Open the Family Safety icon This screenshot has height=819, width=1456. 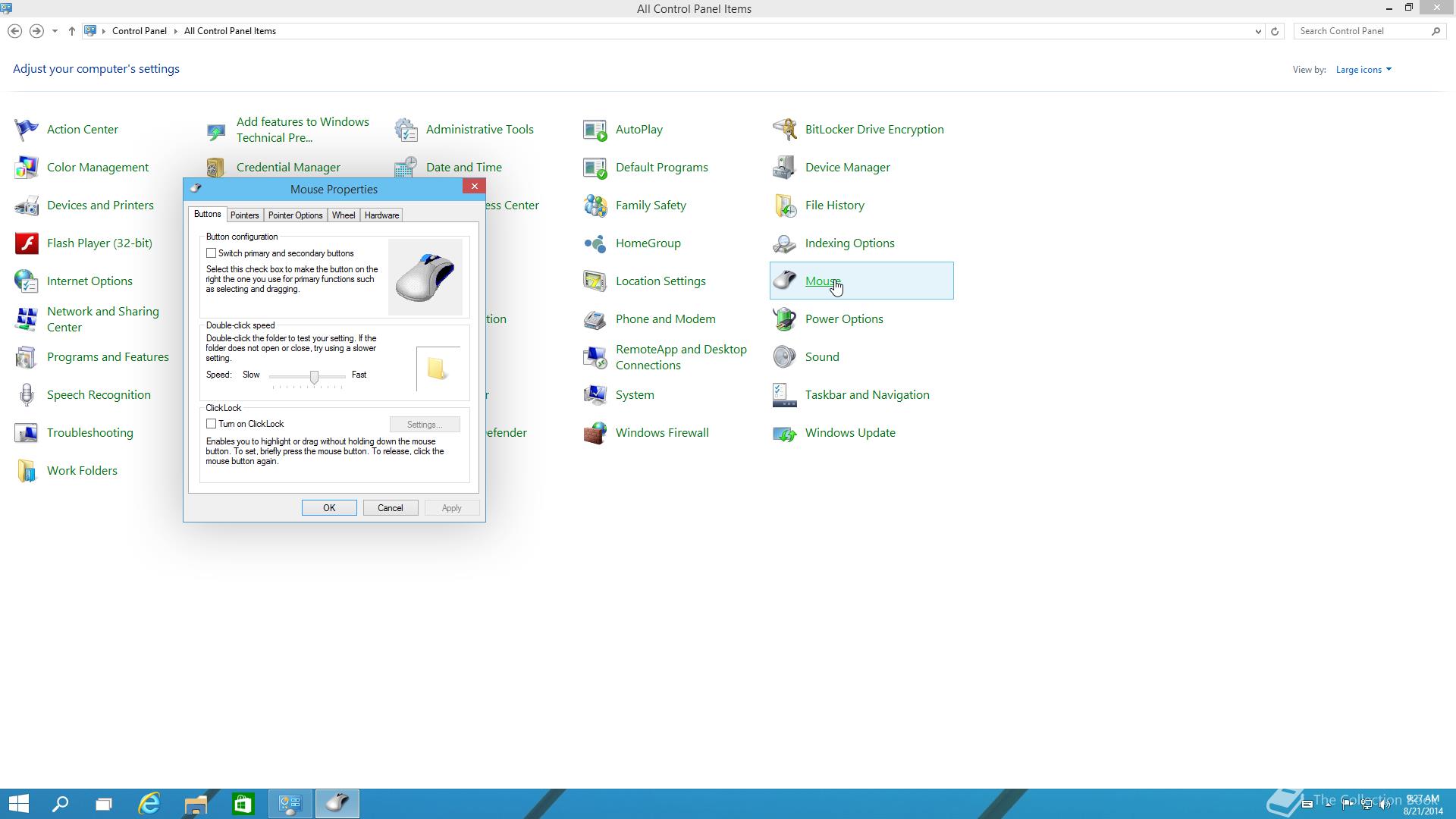pyautogui.click(x=595, y=206)
